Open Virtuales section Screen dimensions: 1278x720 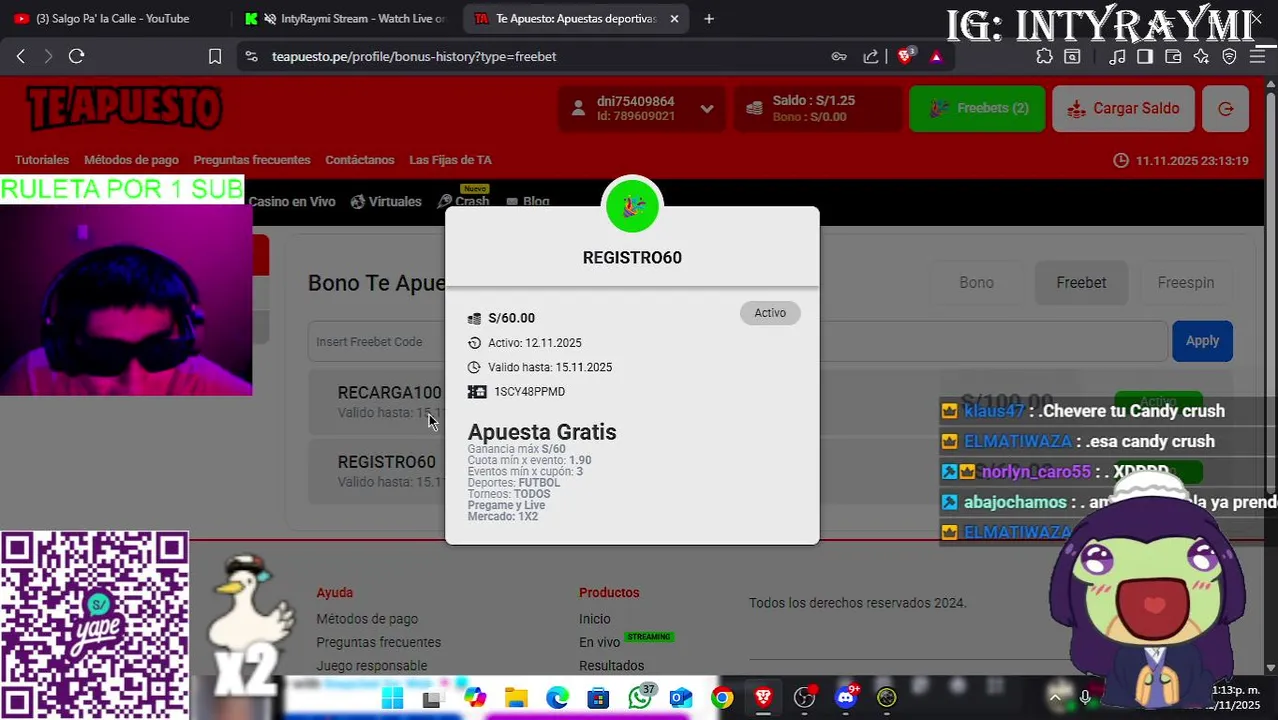386,201
